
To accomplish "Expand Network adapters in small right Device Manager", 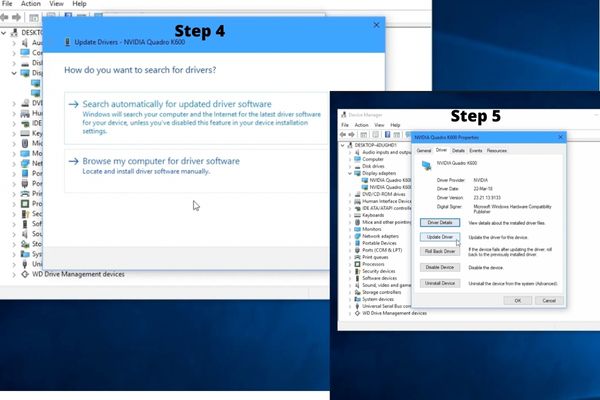I will (350, 236).
